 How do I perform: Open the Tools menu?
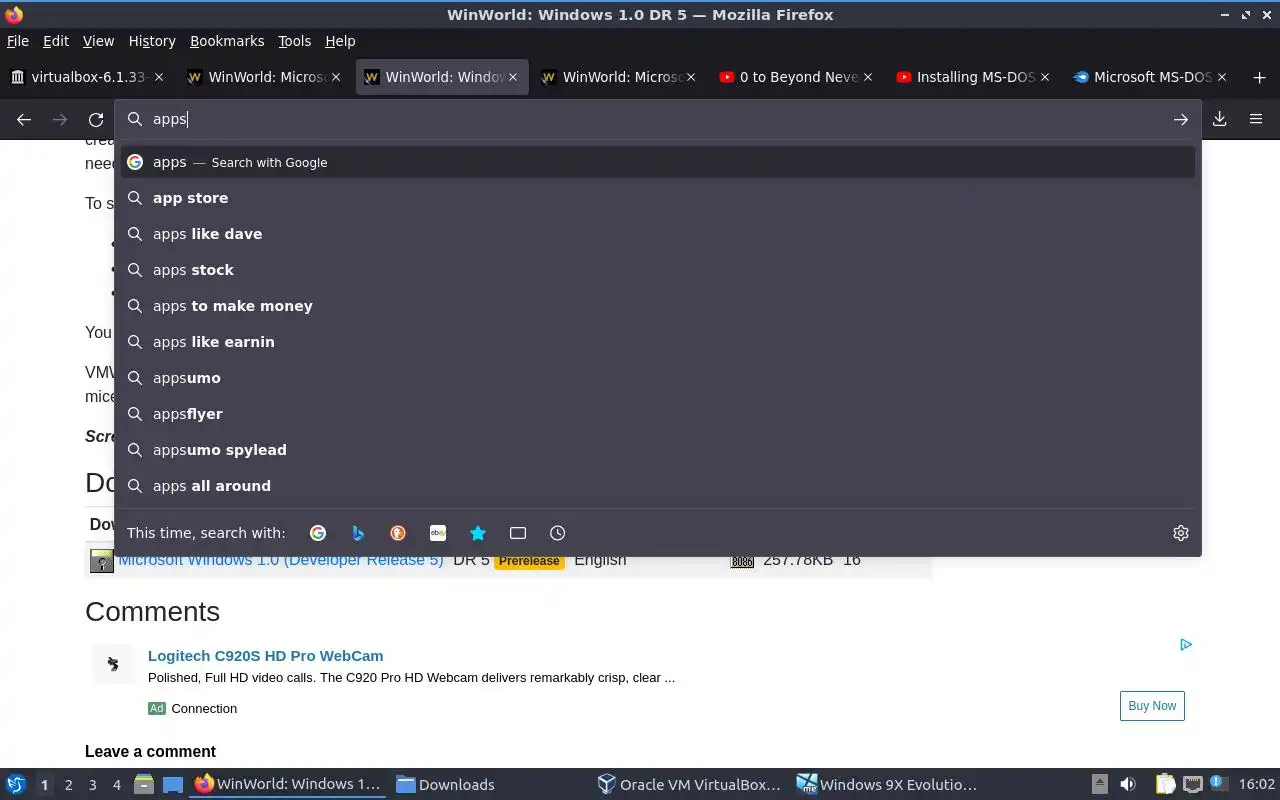click(x=295, y=41)
